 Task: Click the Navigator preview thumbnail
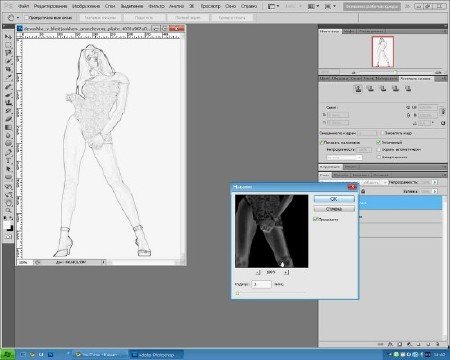[x=383, y=52]
